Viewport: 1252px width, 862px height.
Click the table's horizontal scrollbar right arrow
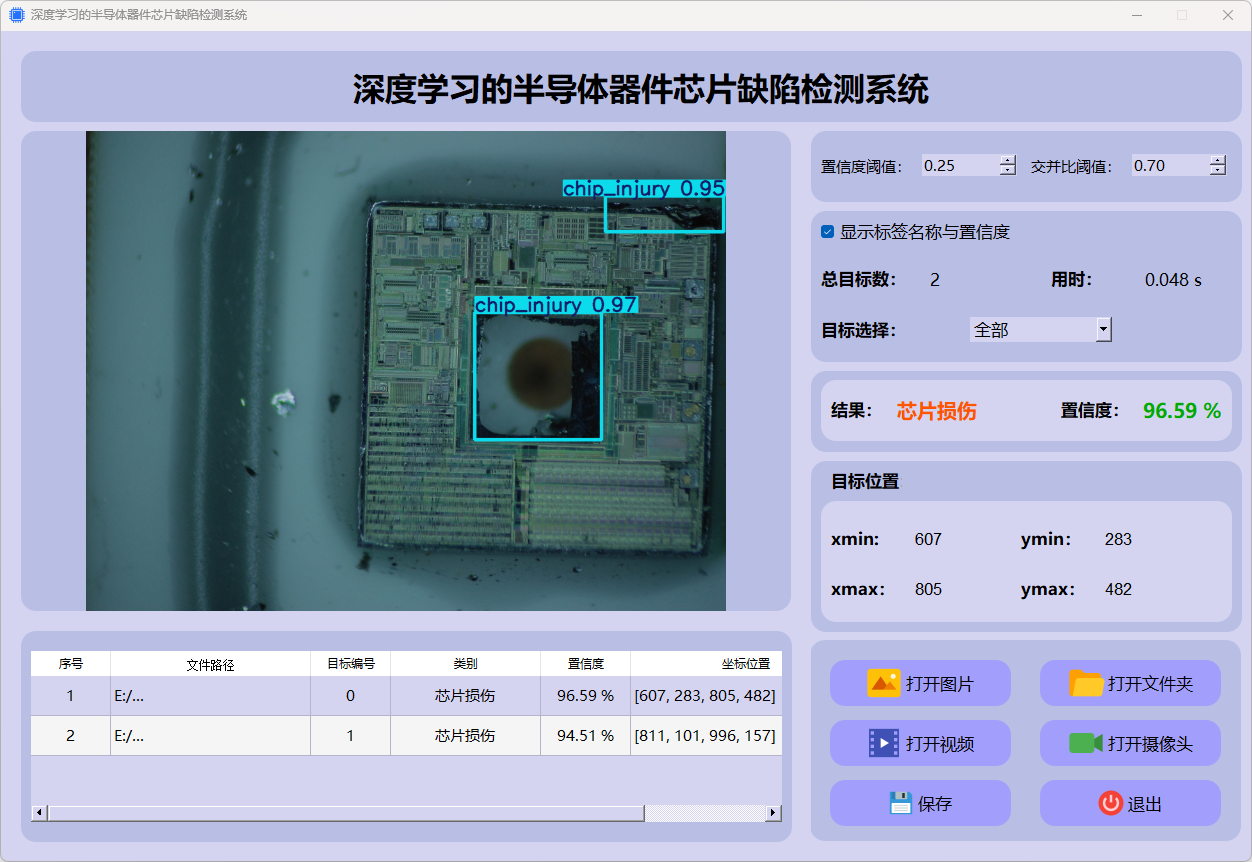[772, 813]
